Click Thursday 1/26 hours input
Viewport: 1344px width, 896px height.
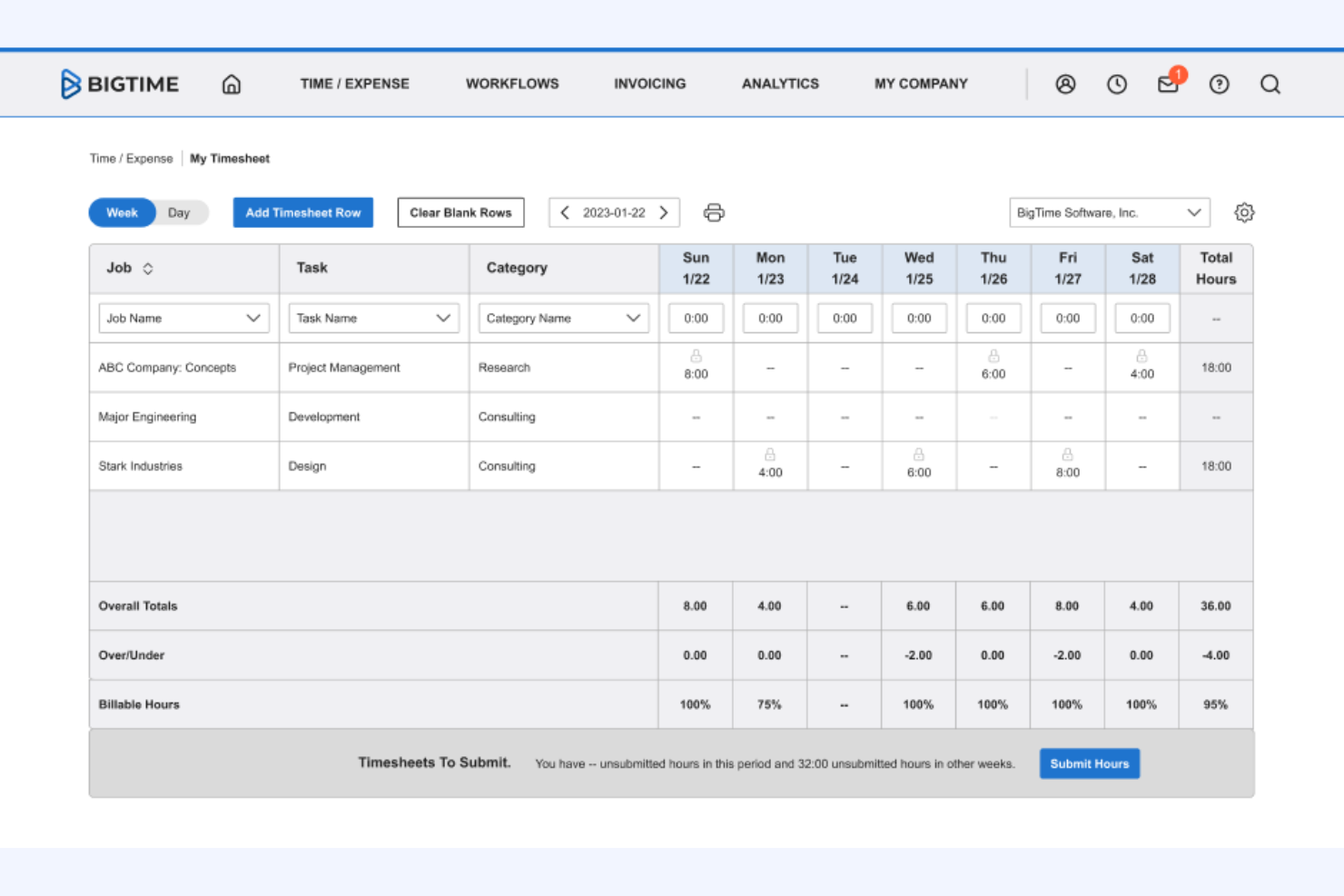click(993, 318)
